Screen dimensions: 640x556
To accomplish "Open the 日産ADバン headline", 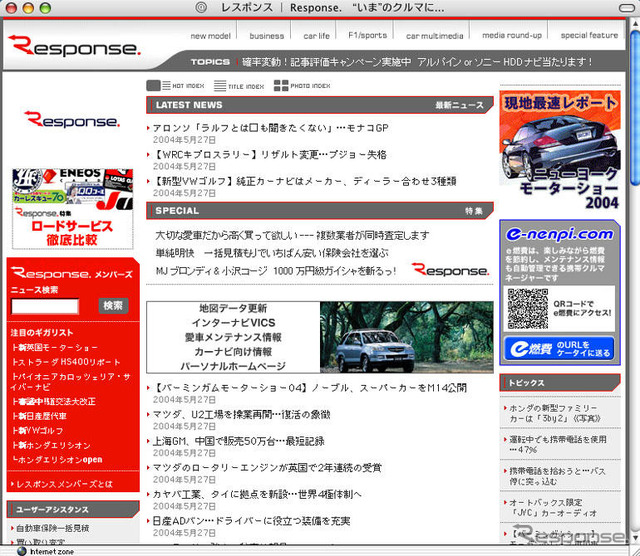I will coord(251,521).
